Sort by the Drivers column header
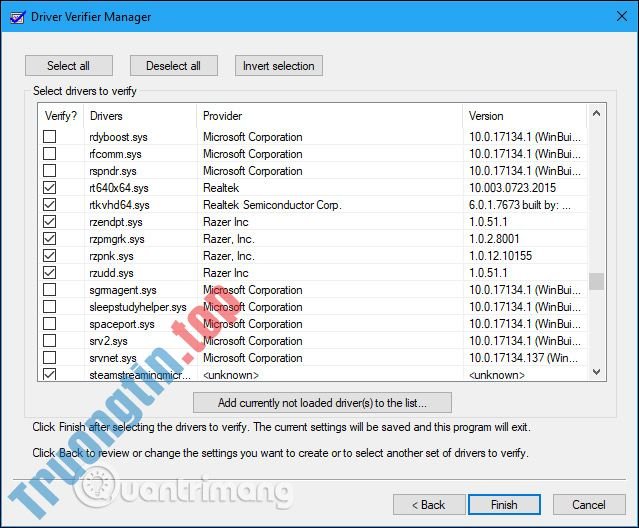The width and height of the screenshot is (639, 528). click(x=140, y=116)
